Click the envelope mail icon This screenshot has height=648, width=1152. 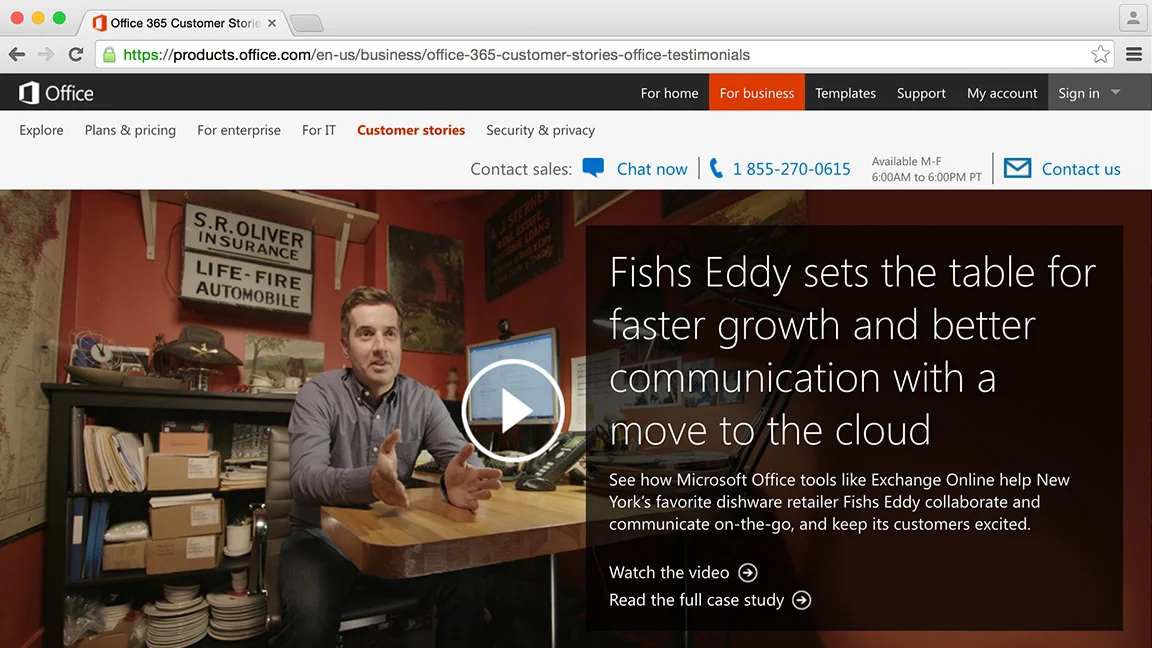1018,168
